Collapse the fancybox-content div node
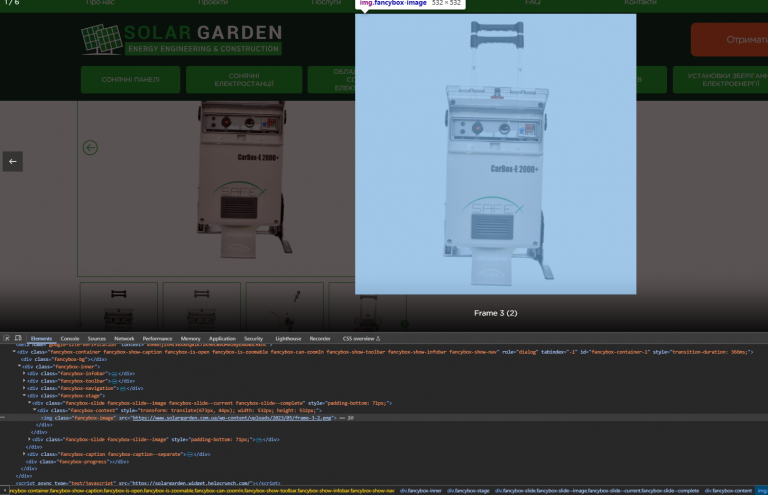This screenshot has width=768, height=495. [34, 410]
